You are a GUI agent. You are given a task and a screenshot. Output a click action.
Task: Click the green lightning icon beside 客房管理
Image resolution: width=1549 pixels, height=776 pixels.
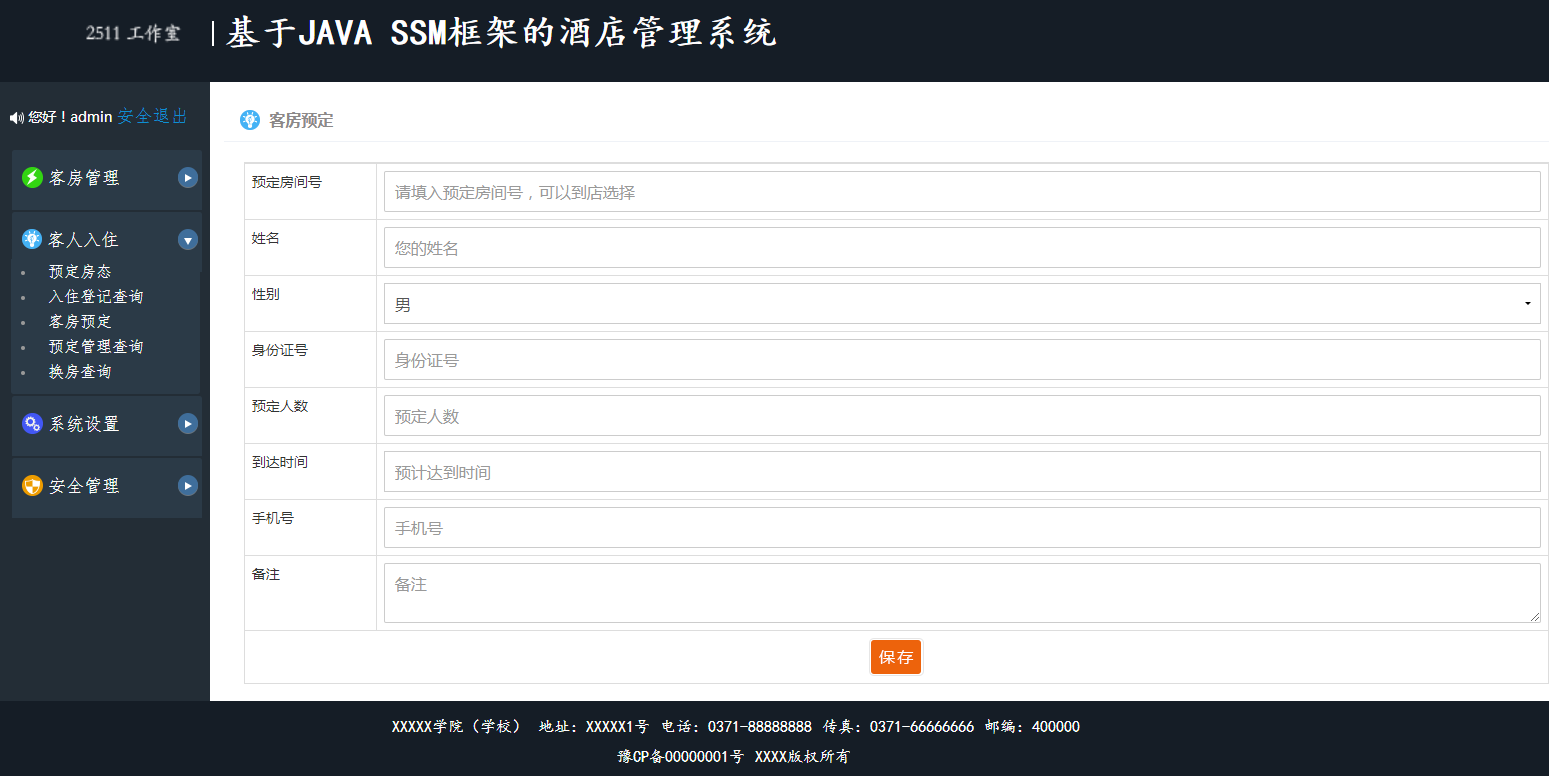click(x=32, y=178)
